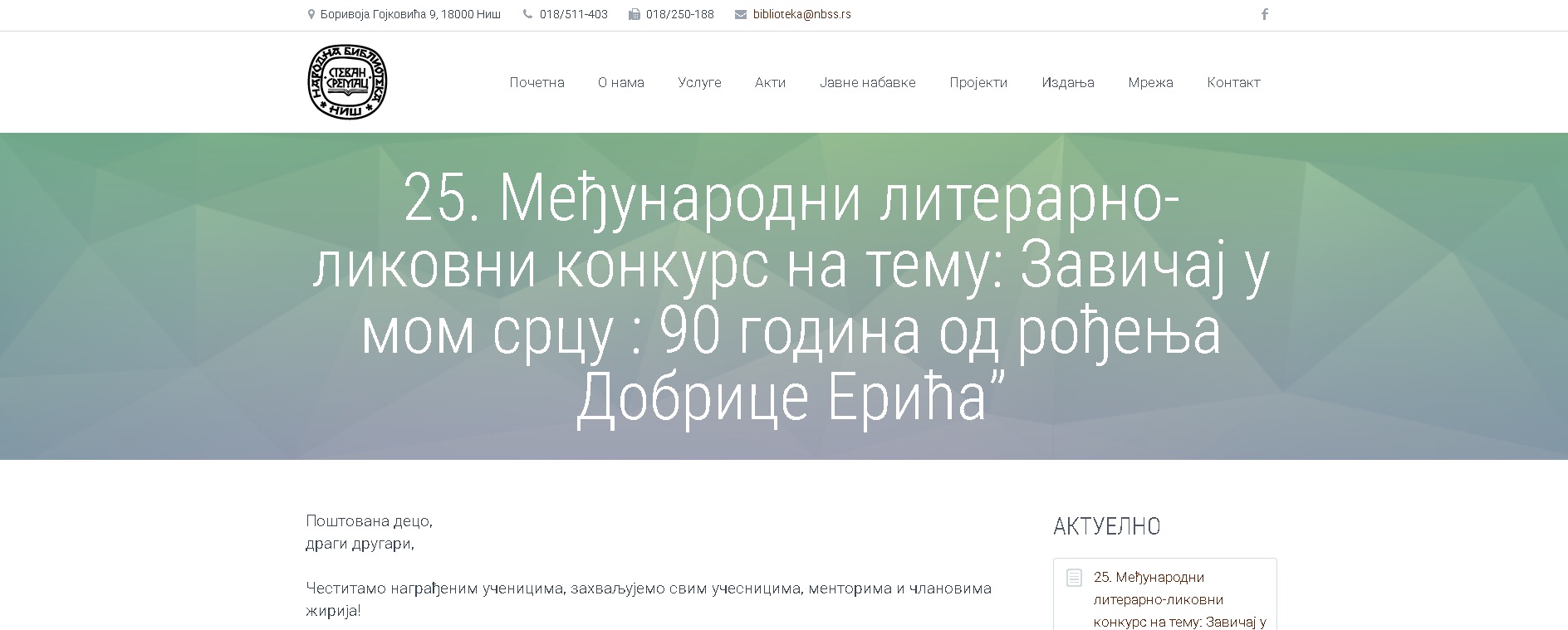Select the Мрежа menu item

[x=1150, y=82]
